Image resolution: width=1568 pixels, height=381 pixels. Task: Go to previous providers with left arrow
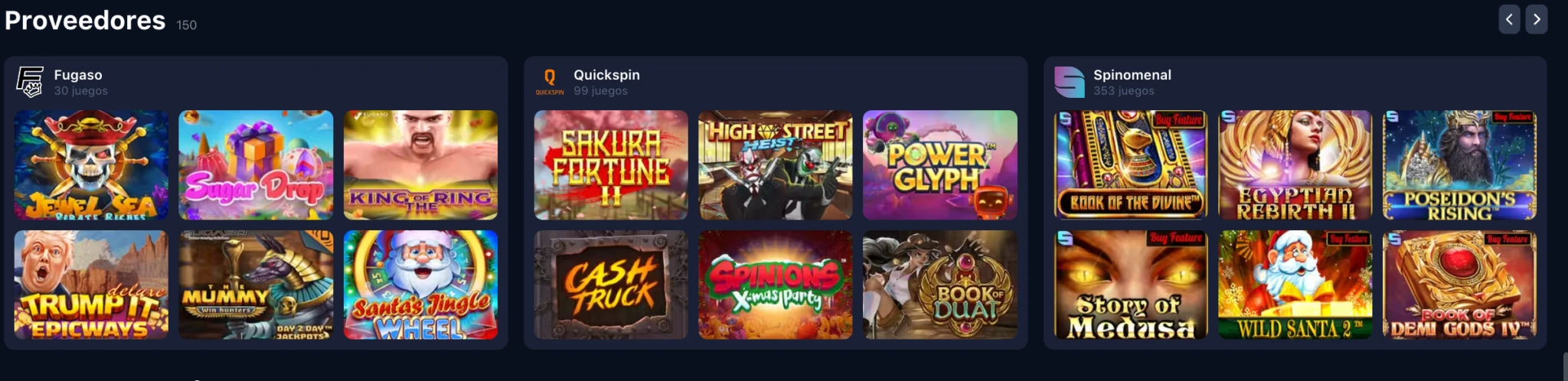(1509, 20)
